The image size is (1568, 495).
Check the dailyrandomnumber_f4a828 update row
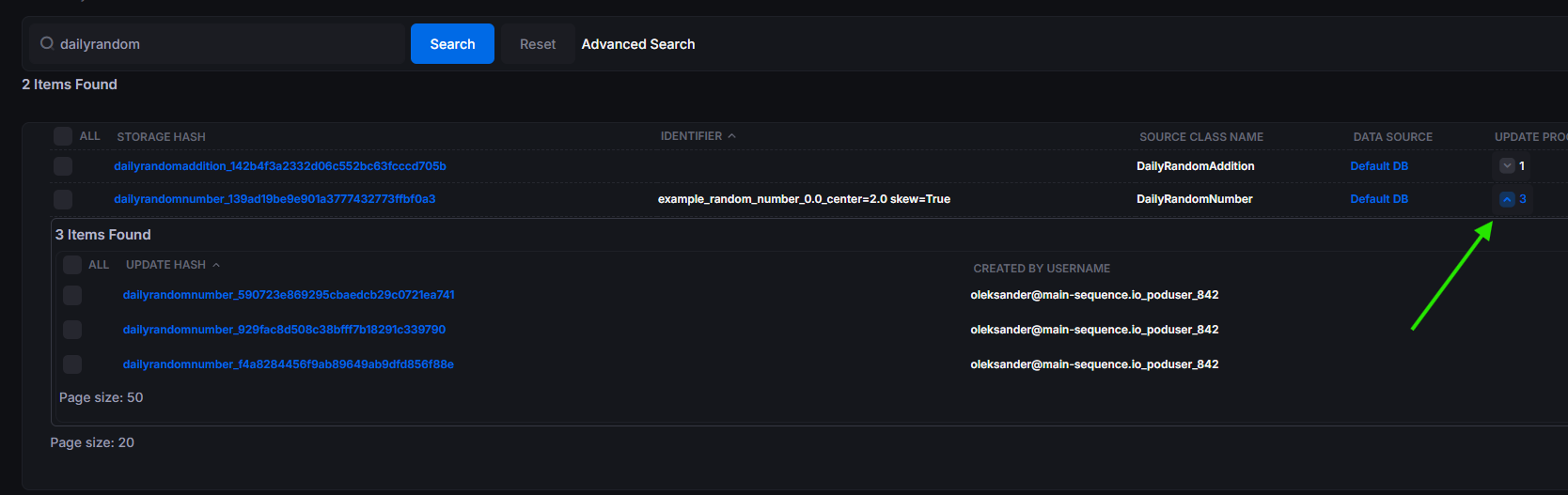point(72,364)
